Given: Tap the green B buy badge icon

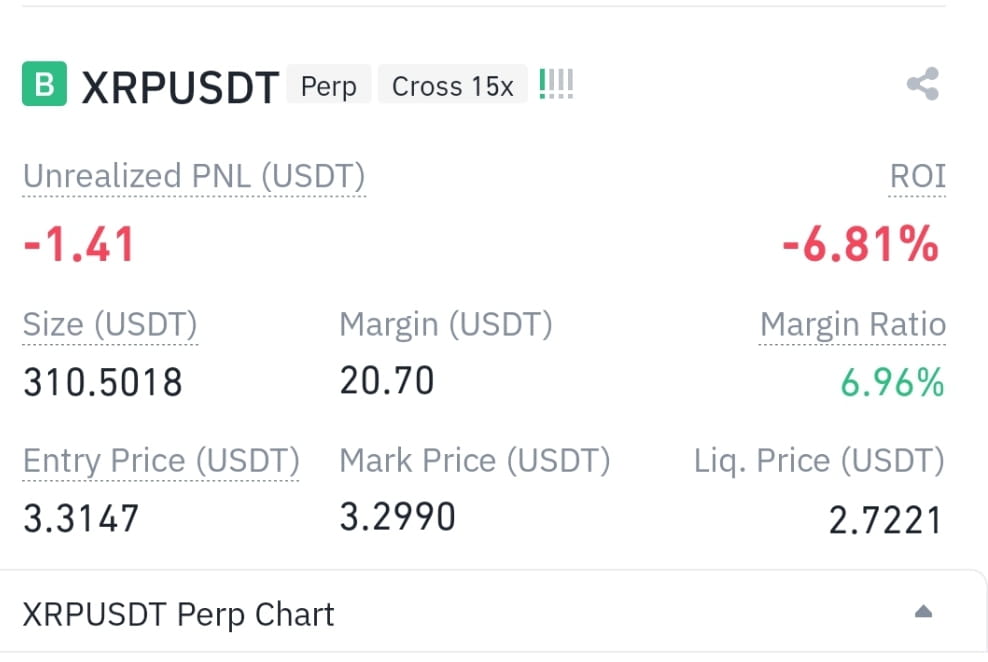Looking at the screenshot, I should 44,83.
